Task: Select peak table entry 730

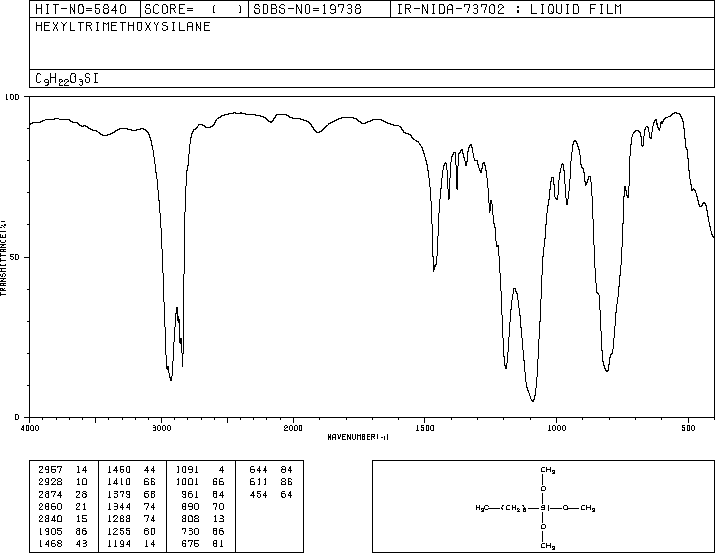Action: pyautogui.click(x=191, y=532)
